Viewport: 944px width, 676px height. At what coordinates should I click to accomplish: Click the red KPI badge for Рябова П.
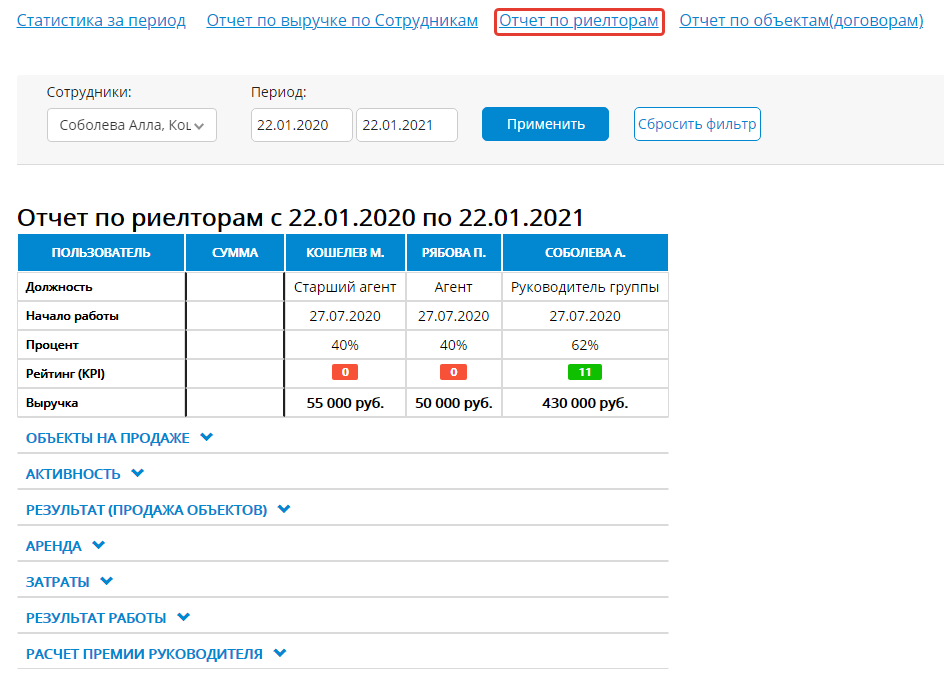pos(453,373)
